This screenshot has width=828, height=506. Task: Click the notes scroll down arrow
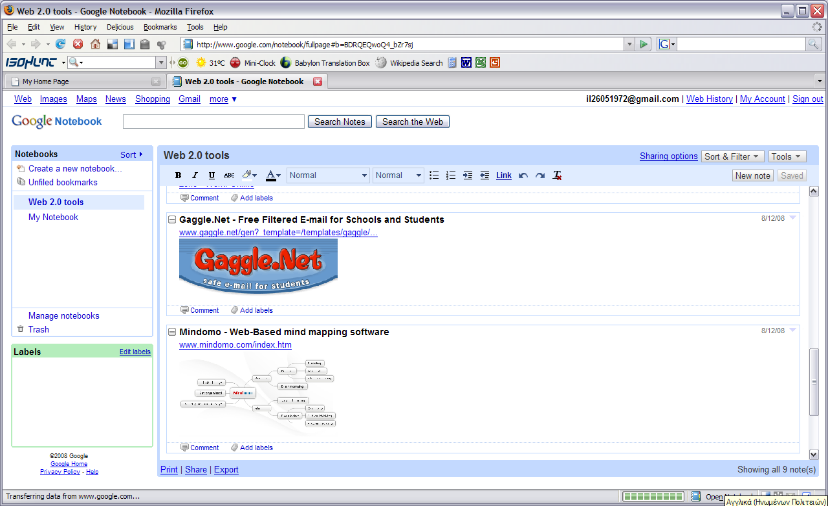(813, 454)
